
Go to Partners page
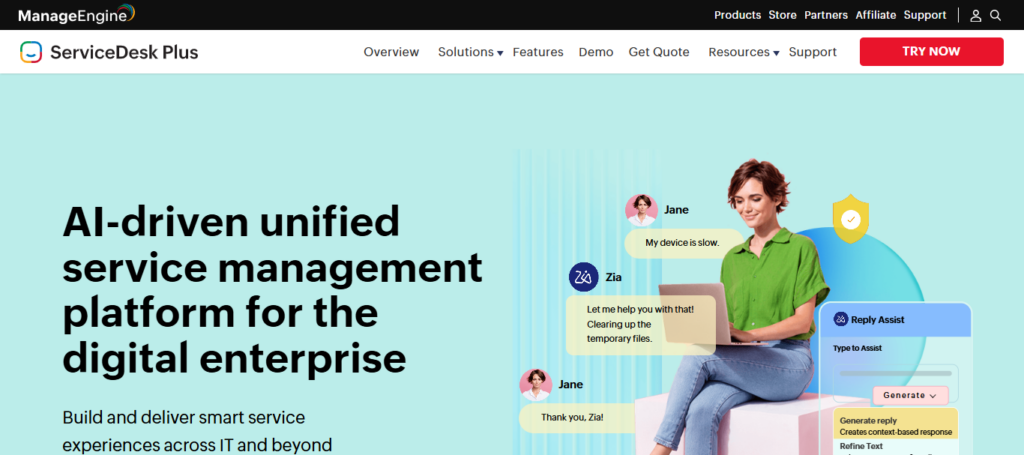826,15
